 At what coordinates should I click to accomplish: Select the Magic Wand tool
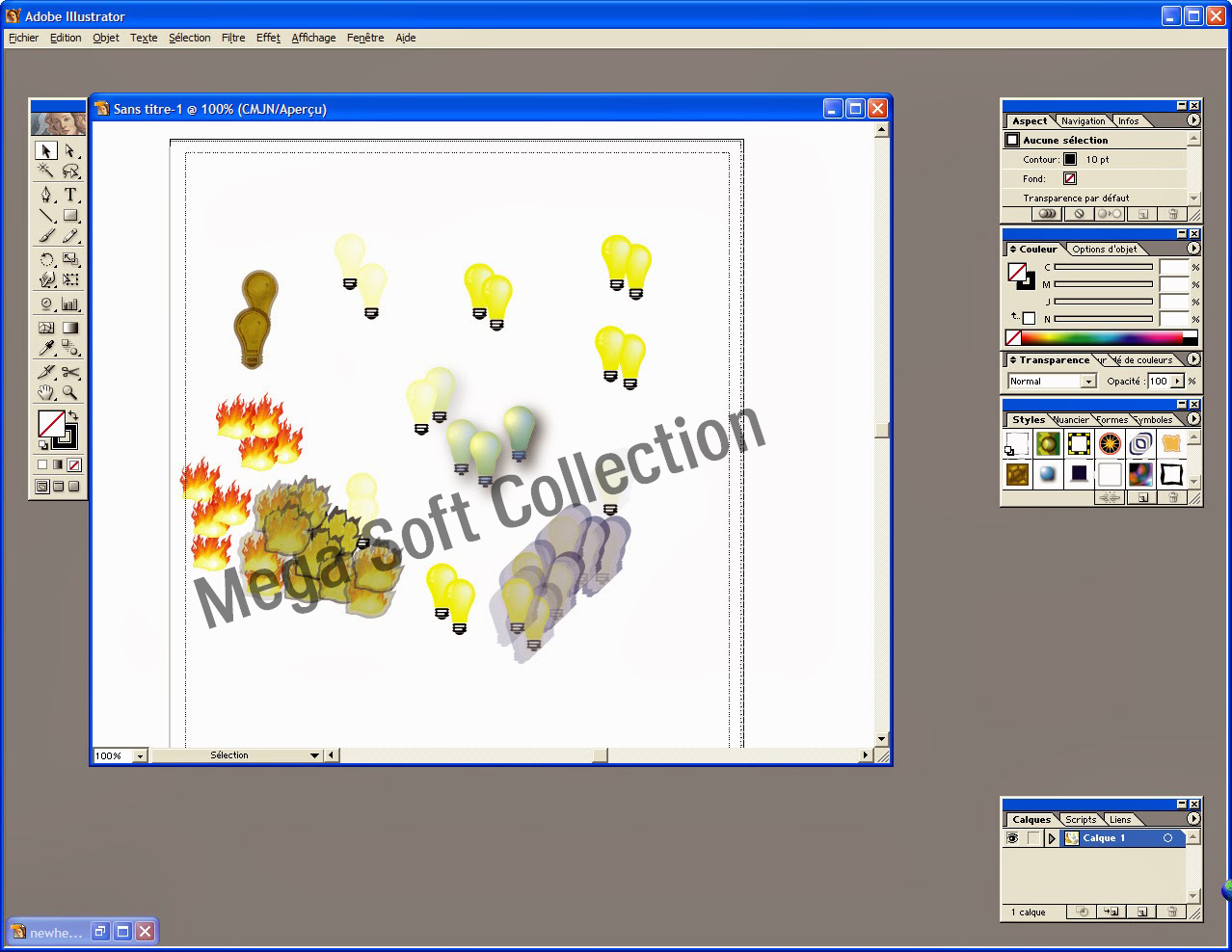click(45, 172)
